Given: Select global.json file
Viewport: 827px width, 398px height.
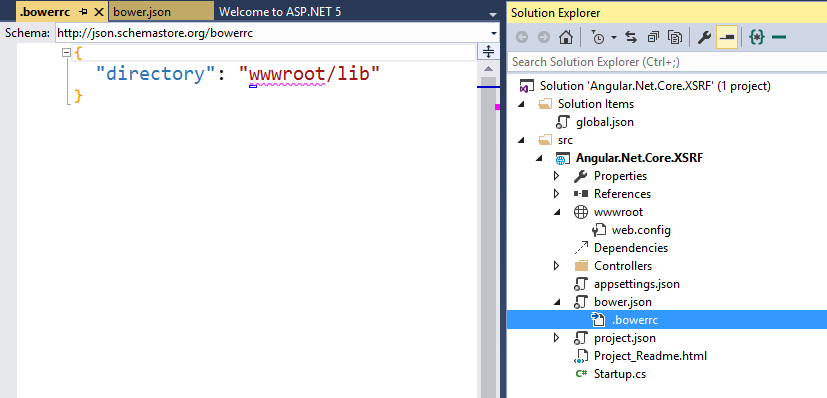Looking at the screenshot, I should coord(604,122).
